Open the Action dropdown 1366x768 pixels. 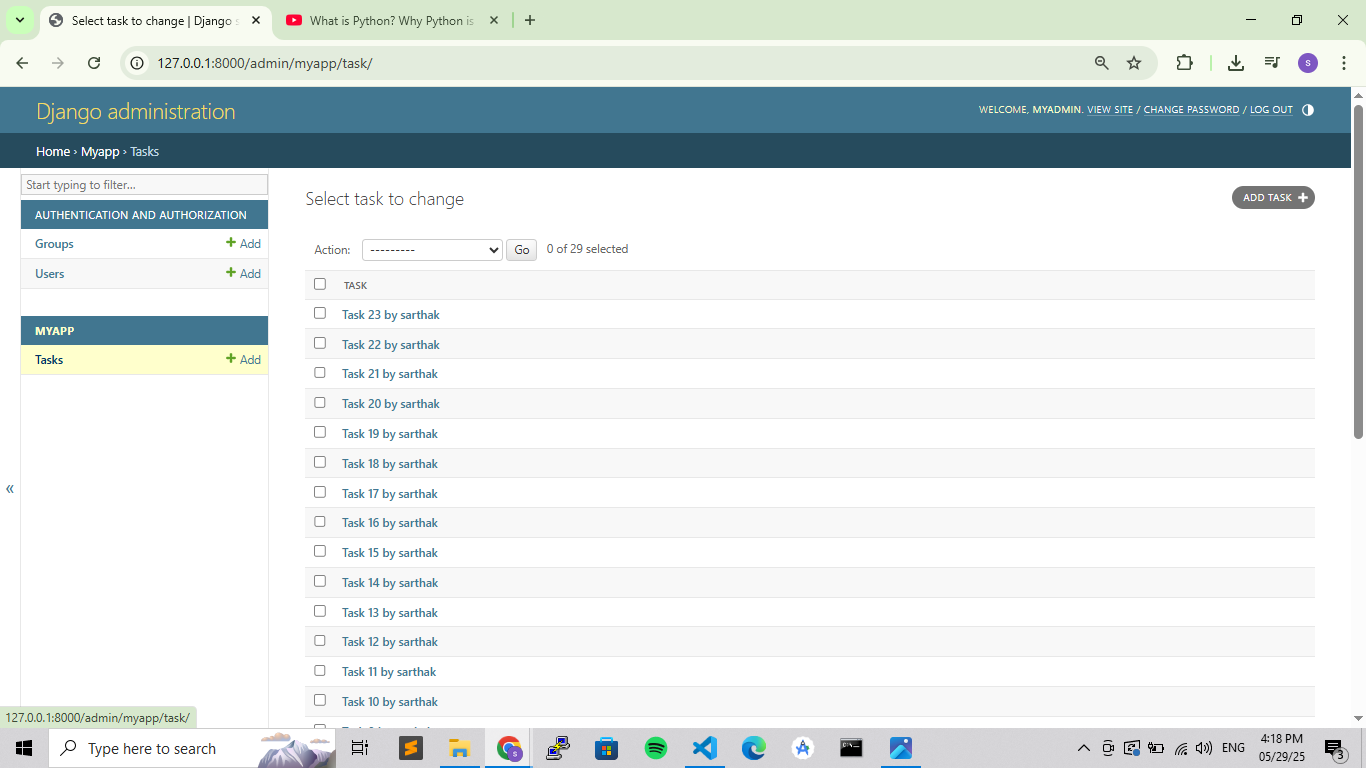click(432, 250)
